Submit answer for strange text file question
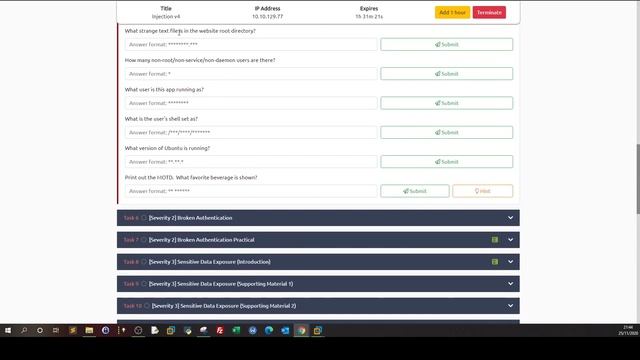640x360 pixels. pos(447,44)
